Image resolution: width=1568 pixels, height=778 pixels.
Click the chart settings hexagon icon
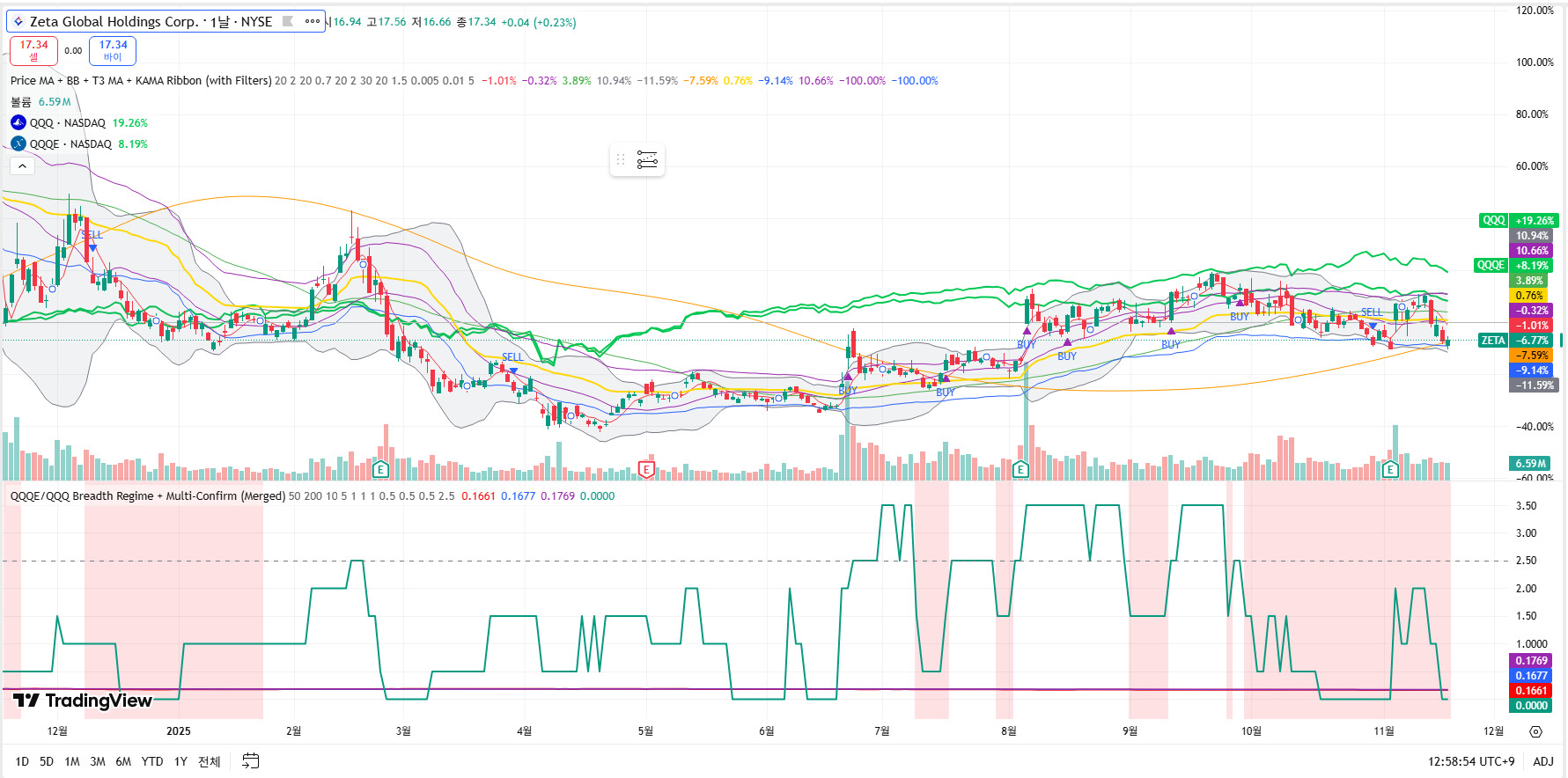(1535, 731)
